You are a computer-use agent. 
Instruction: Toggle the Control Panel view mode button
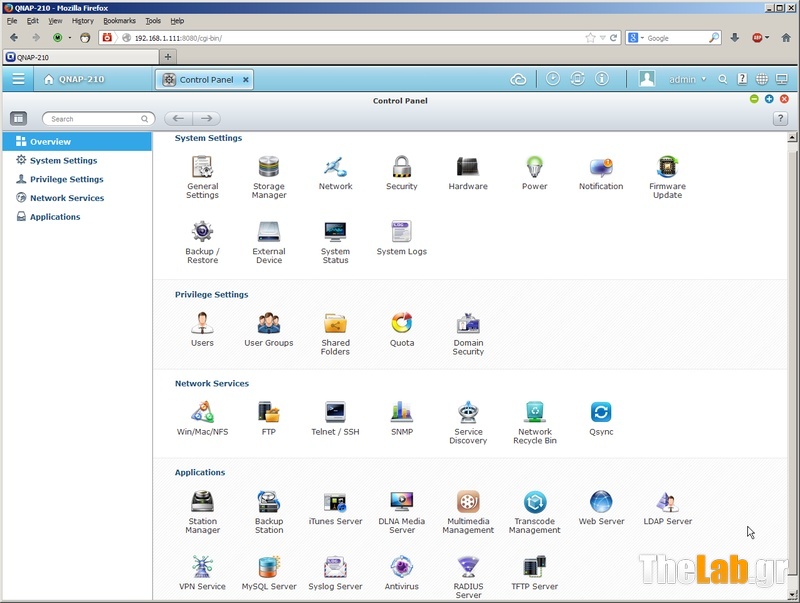pyautogui.click(x=18, y=119)
